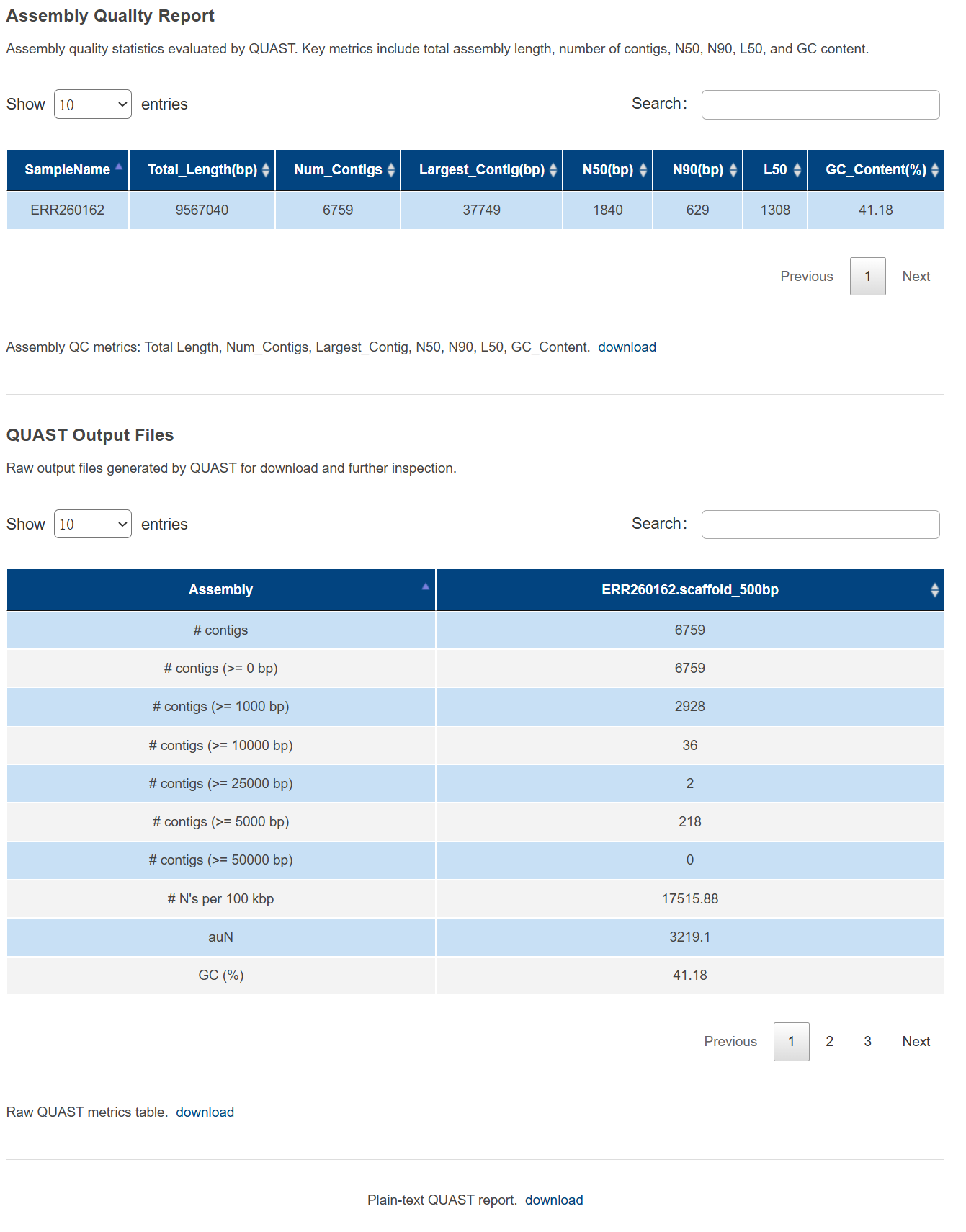This screenshot has width=966, height=1232.
Task: Go to page 2 of QUAST table
Action: coord(830,1042)
